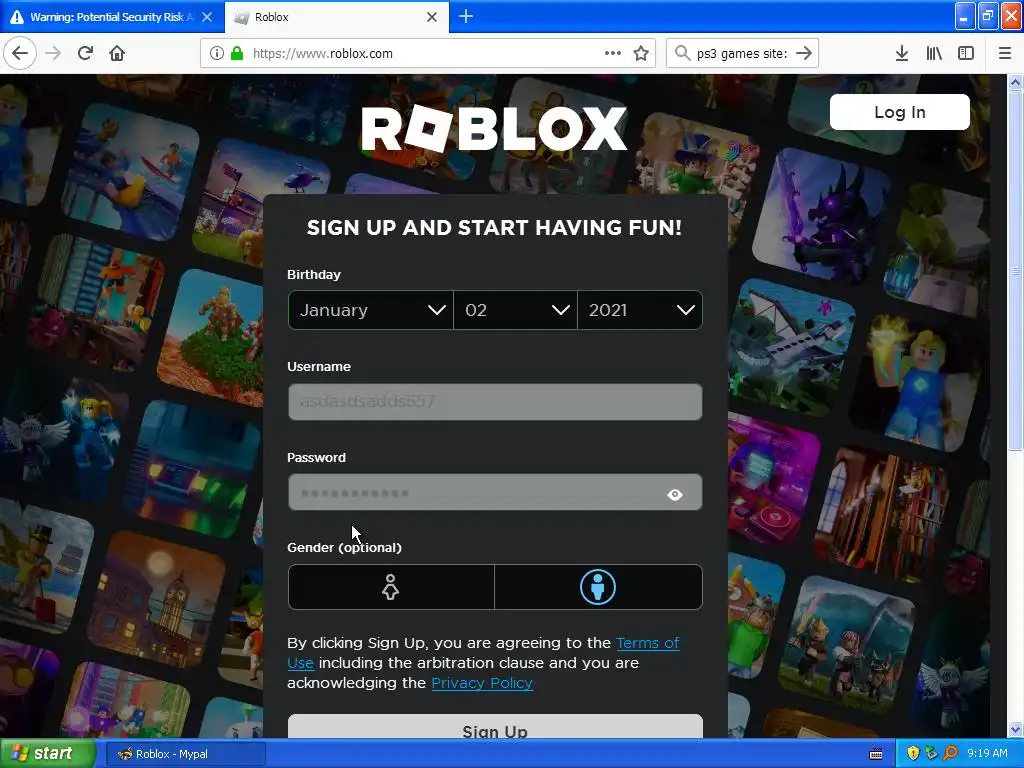Toggle the sidebar view icon

[x=966, y=54]
